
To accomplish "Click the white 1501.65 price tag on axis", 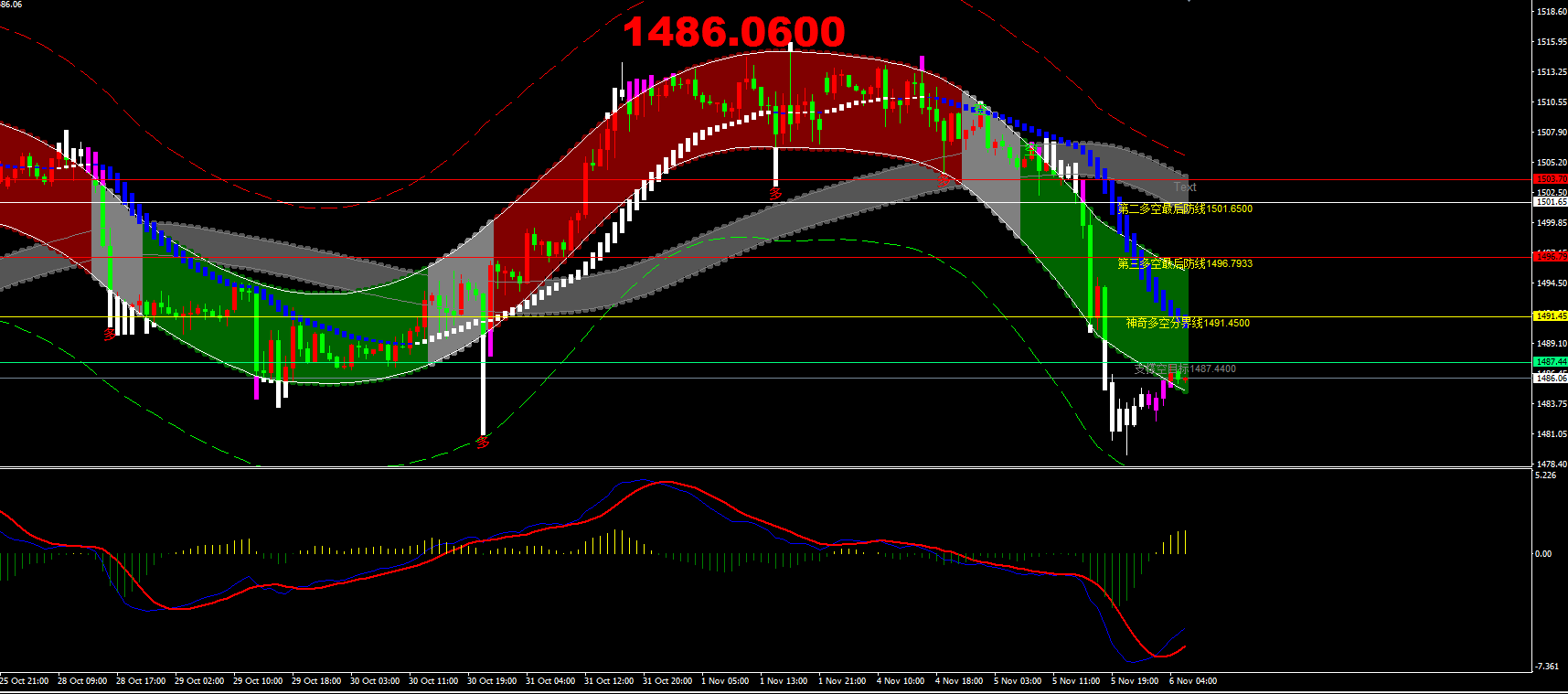I will tap(1551, 202).
